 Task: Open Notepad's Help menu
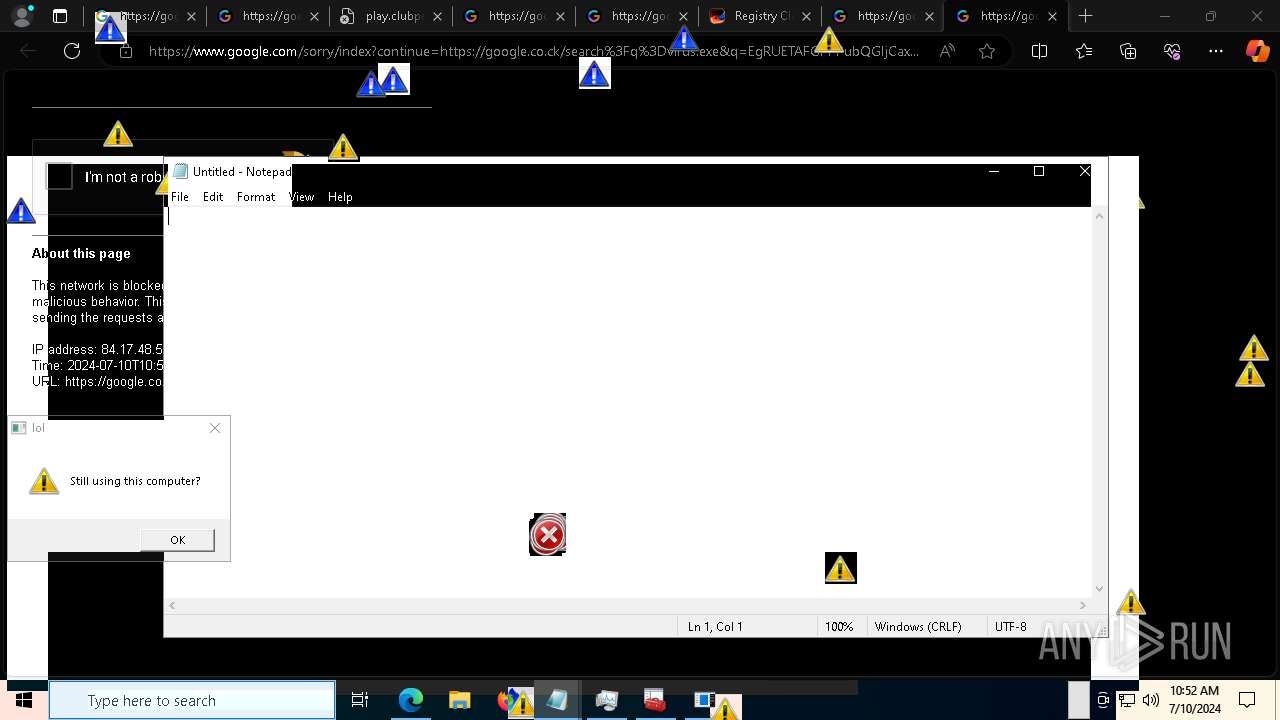340,197
